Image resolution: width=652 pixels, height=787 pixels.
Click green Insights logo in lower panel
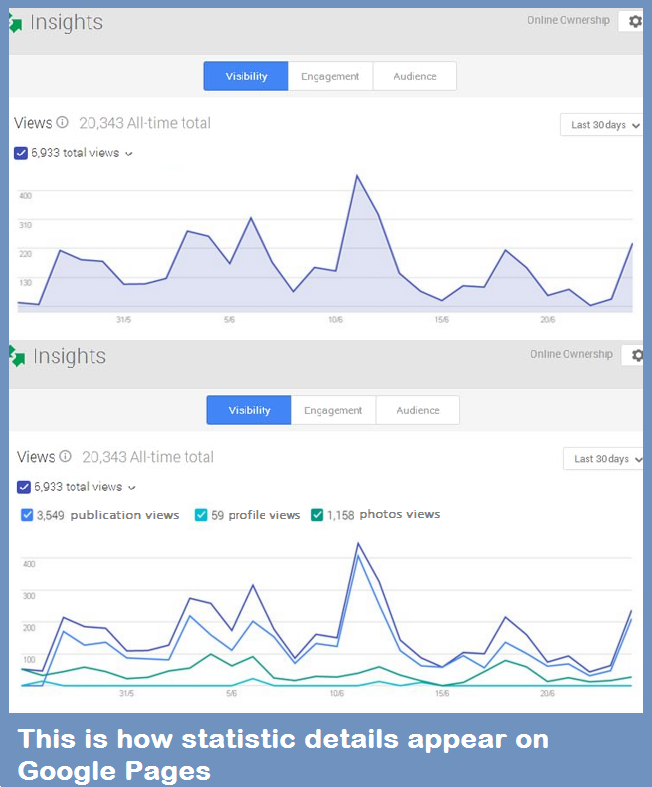(17, 357)
